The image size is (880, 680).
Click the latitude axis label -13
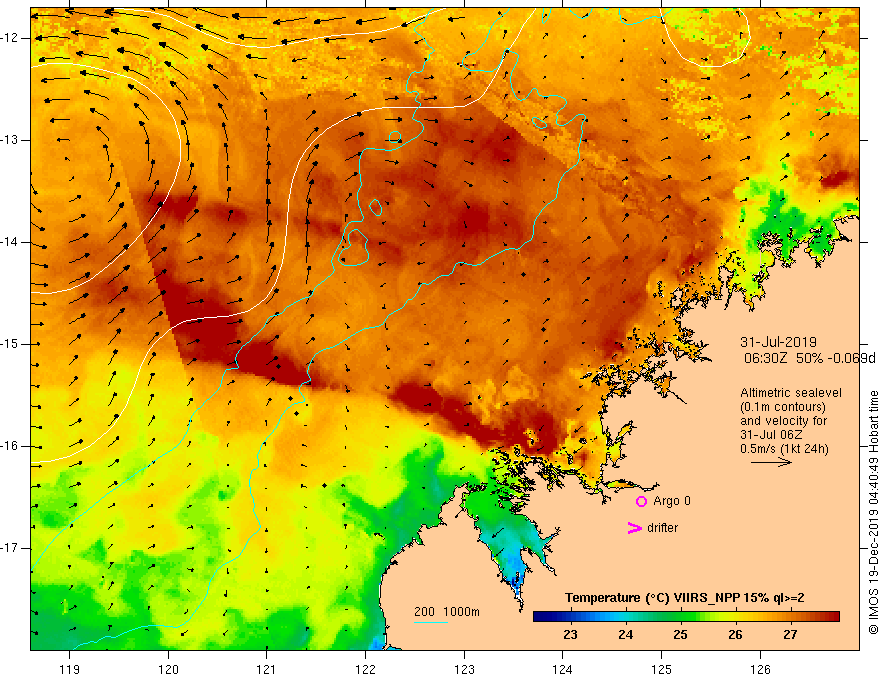[11, 140]
